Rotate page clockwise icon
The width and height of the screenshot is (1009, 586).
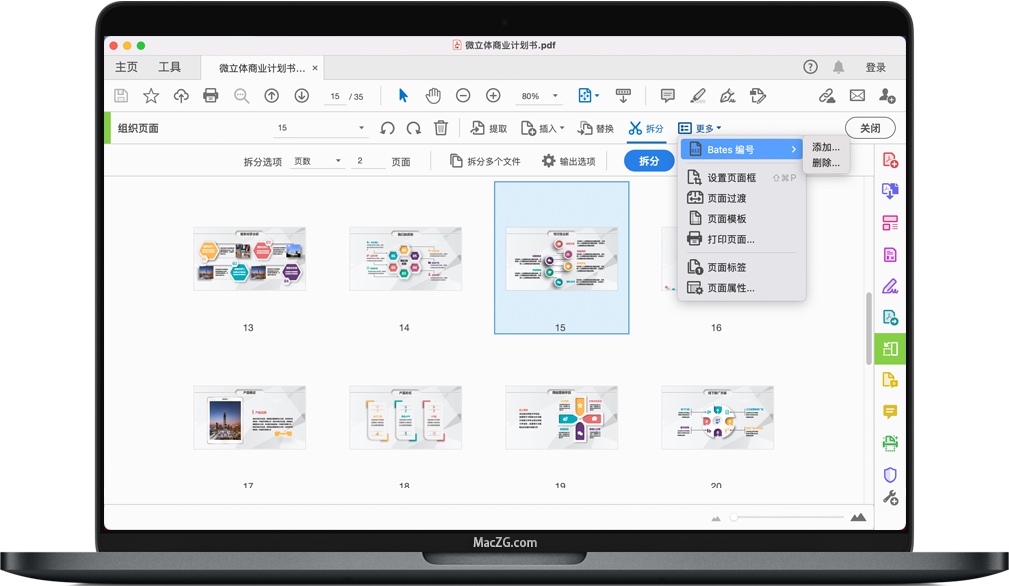pos(413,128)
